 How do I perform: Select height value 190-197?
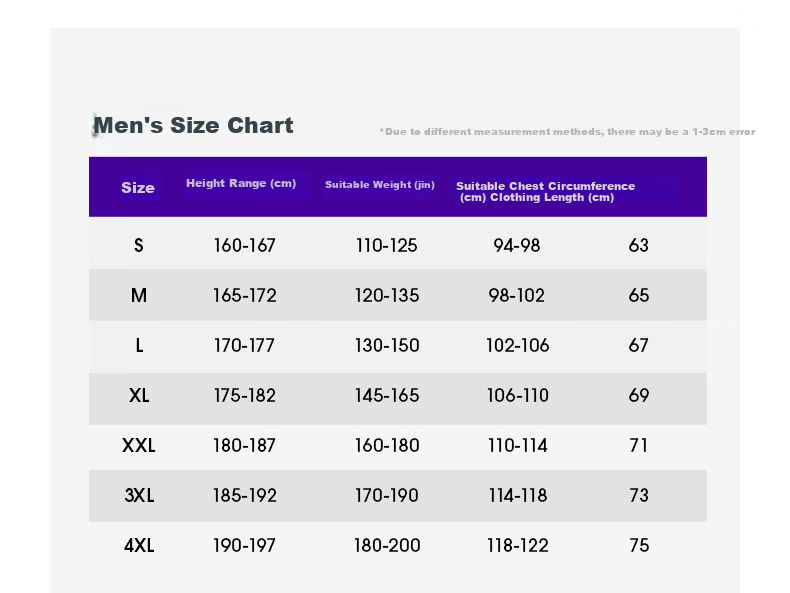click(x=244, y=546)
